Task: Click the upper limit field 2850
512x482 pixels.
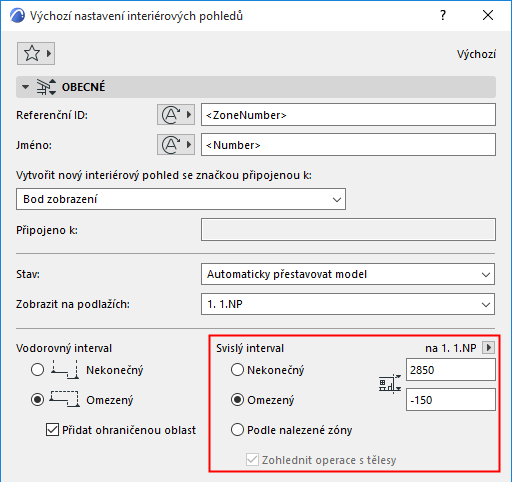Action: [x=451, y=370]
